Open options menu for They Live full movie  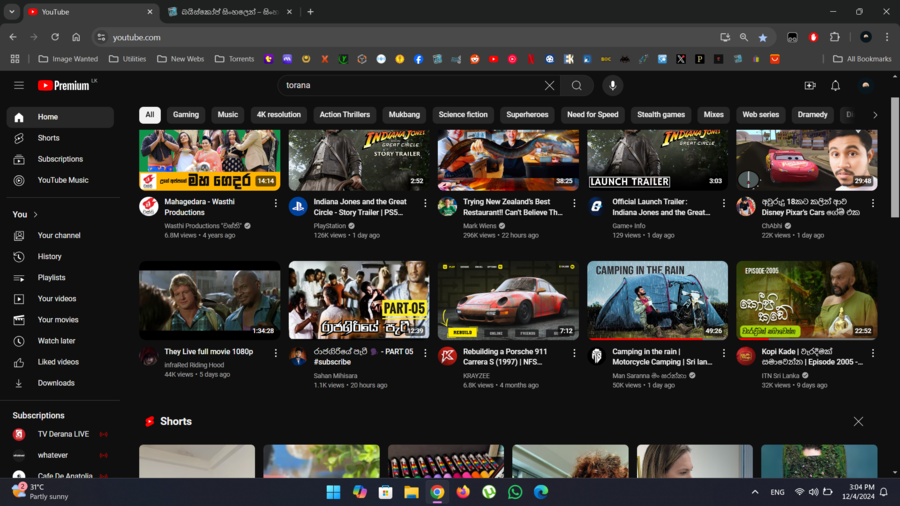276,353
